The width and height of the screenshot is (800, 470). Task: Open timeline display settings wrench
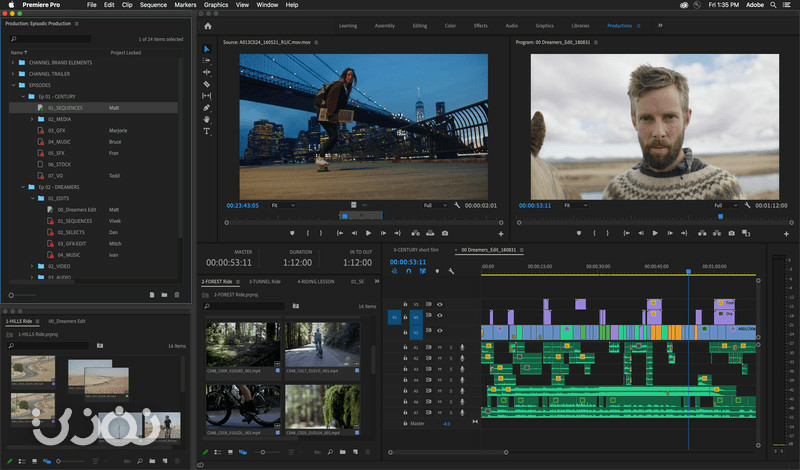tap(451, 271)
